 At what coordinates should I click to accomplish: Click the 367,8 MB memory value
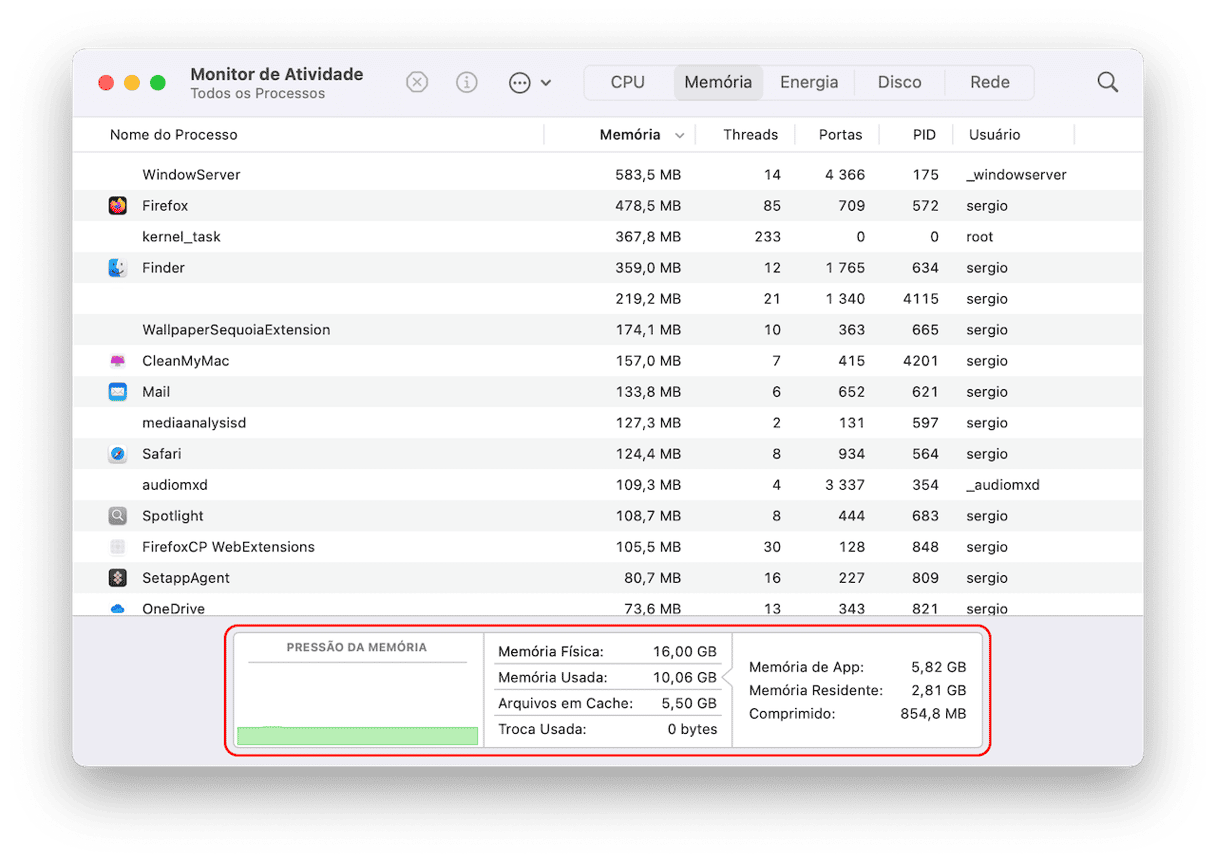pyautogui.click(x=648, y=237)
